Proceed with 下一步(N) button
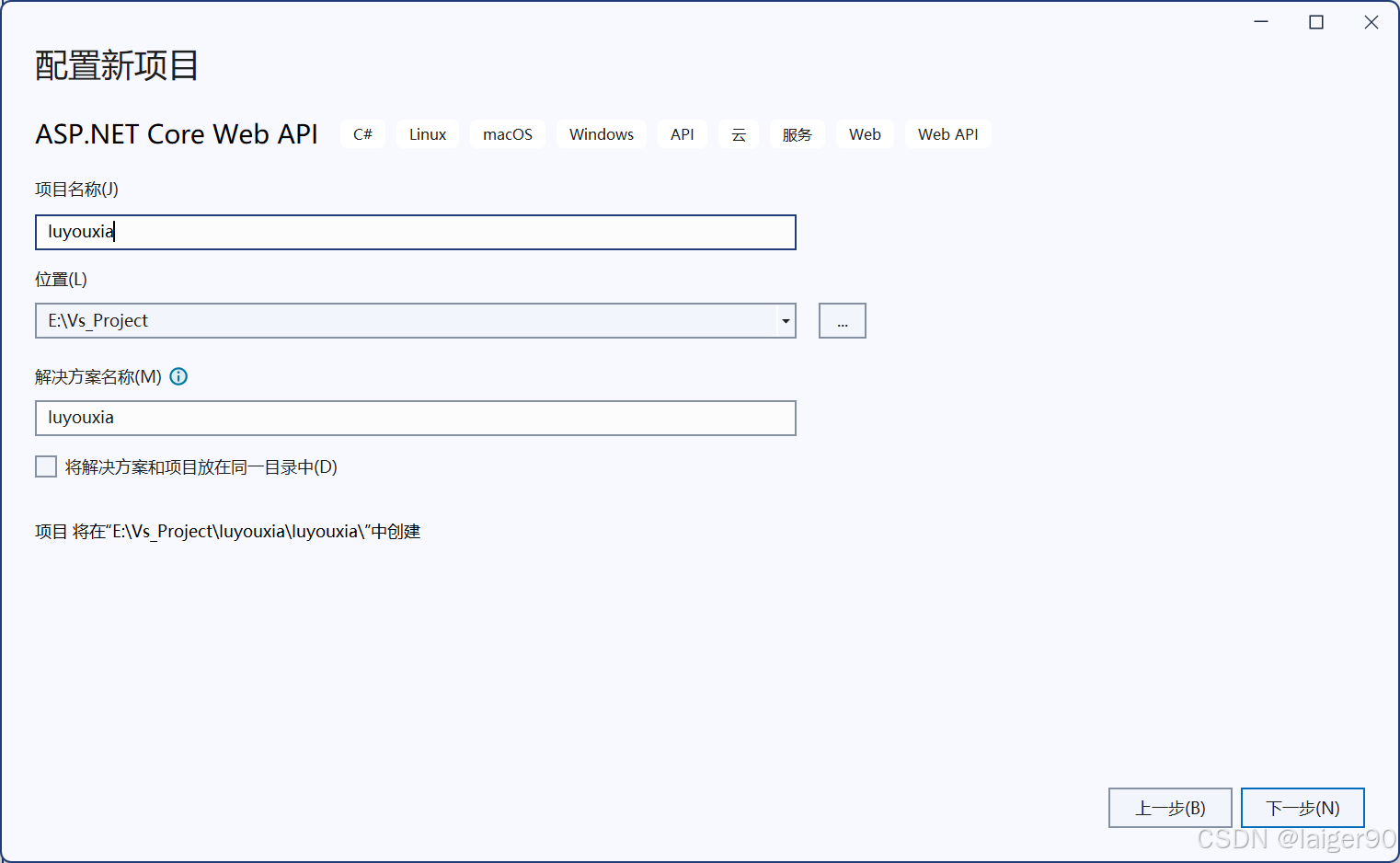The width and height of the screenshot is (1400, 863). click(1302, 808)
